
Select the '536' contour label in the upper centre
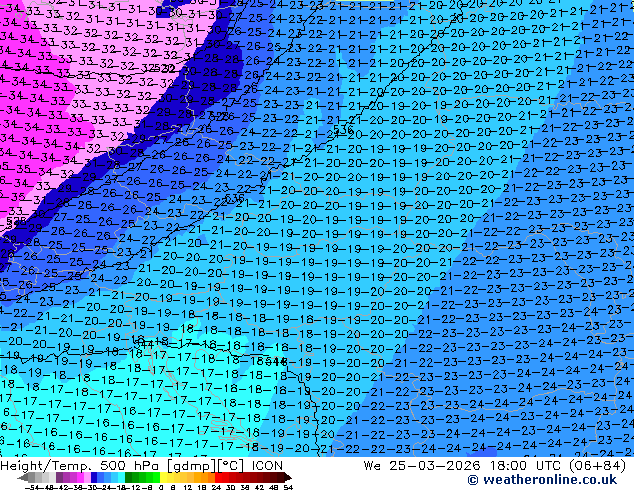click(x=343, y=129)
